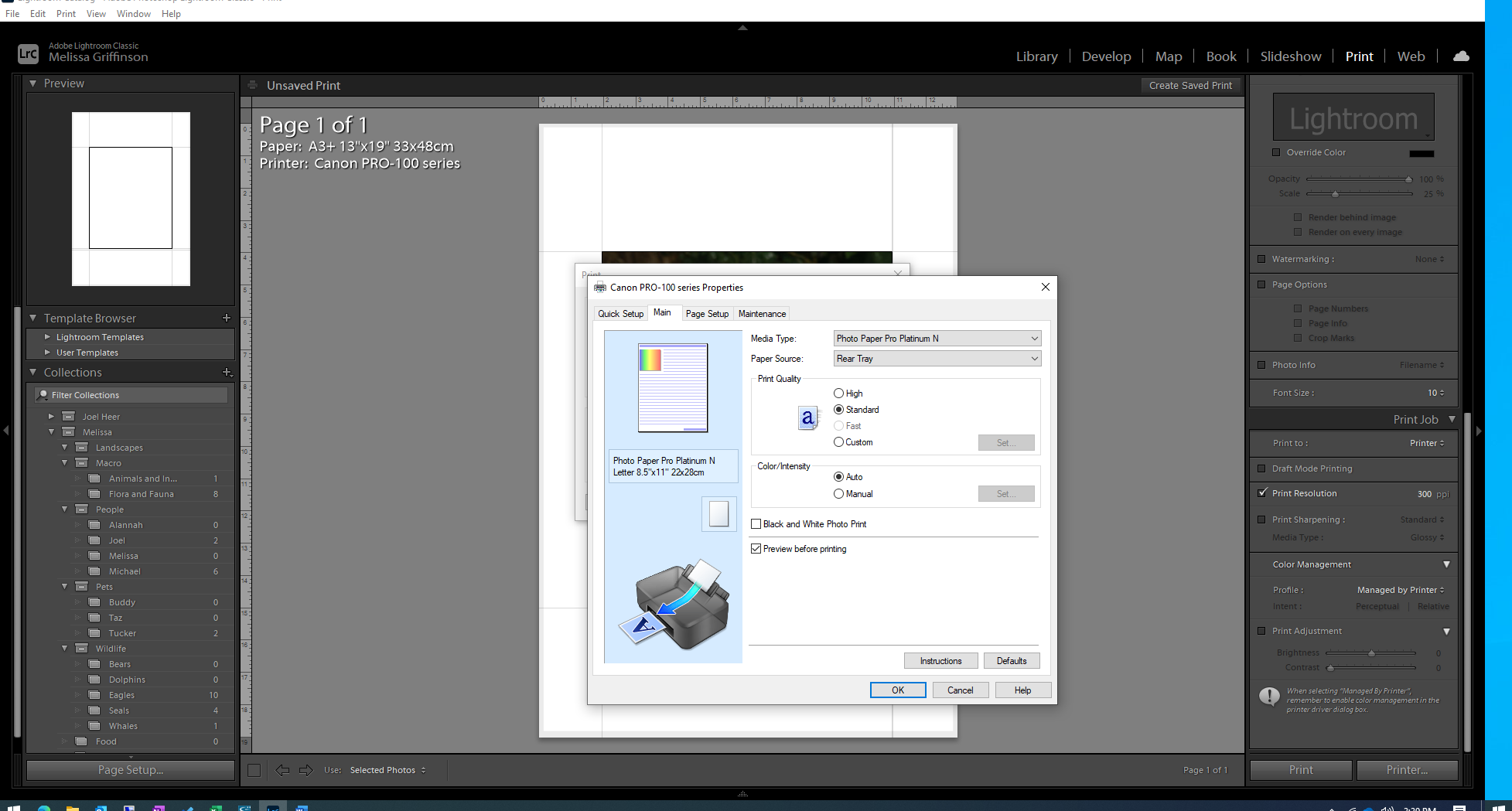Select Custom print quality option
This screenshot has height=811, width=1512.
pos(838,442)
